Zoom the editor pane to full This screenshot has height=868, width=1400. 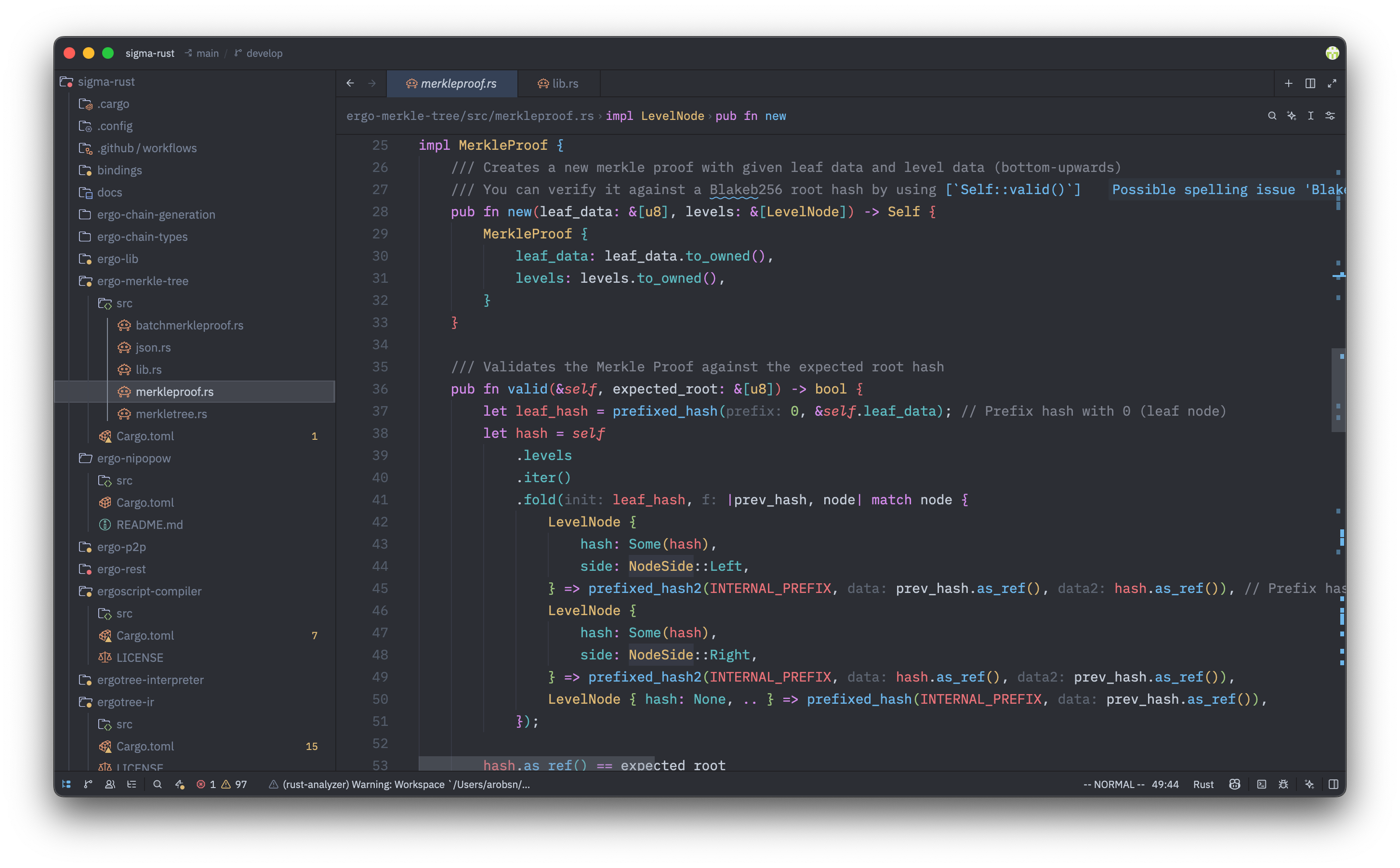coord(1332,83)
